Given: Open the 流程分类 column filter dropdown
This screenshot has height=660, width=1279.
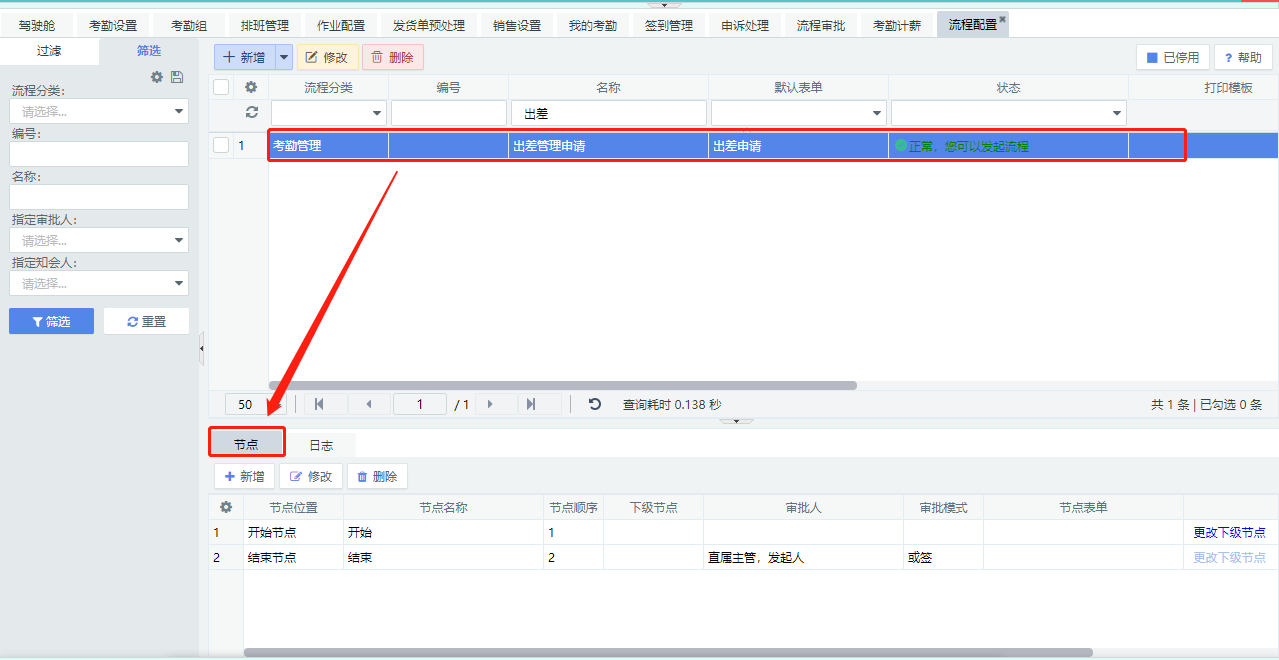Looking at the screenshot, I should click(x=378, y=113).
